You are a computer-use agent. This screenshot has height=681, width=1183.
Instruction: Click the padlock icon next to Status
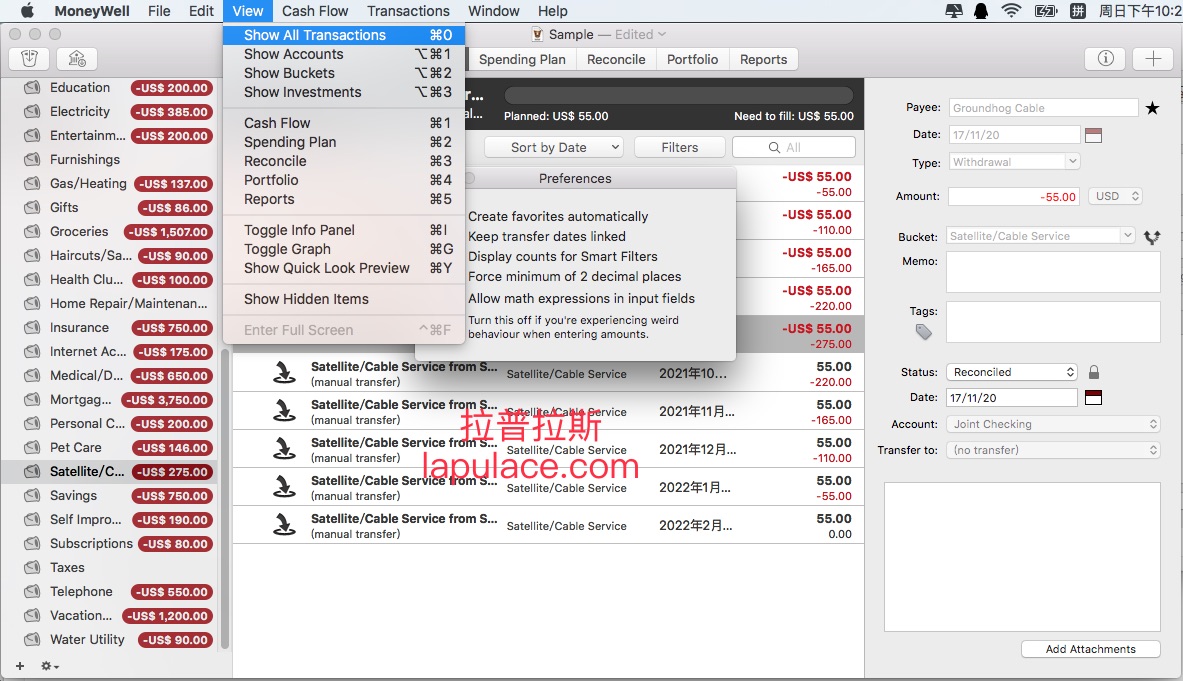click(x=1094, y=372)
